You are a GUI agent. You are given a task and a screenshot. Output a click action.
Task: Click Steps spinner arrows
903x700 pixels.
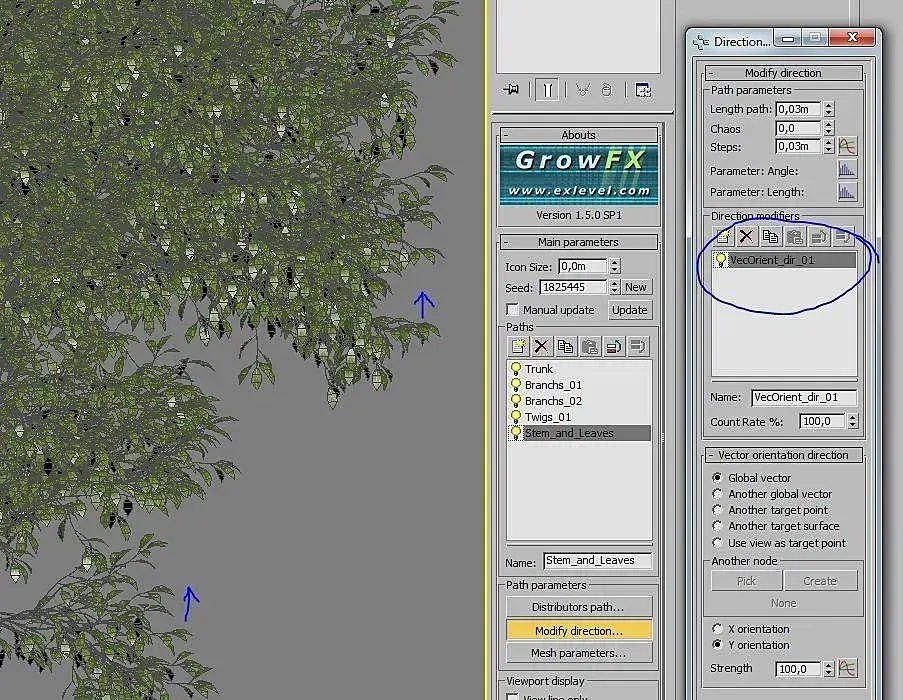point(829,146)
